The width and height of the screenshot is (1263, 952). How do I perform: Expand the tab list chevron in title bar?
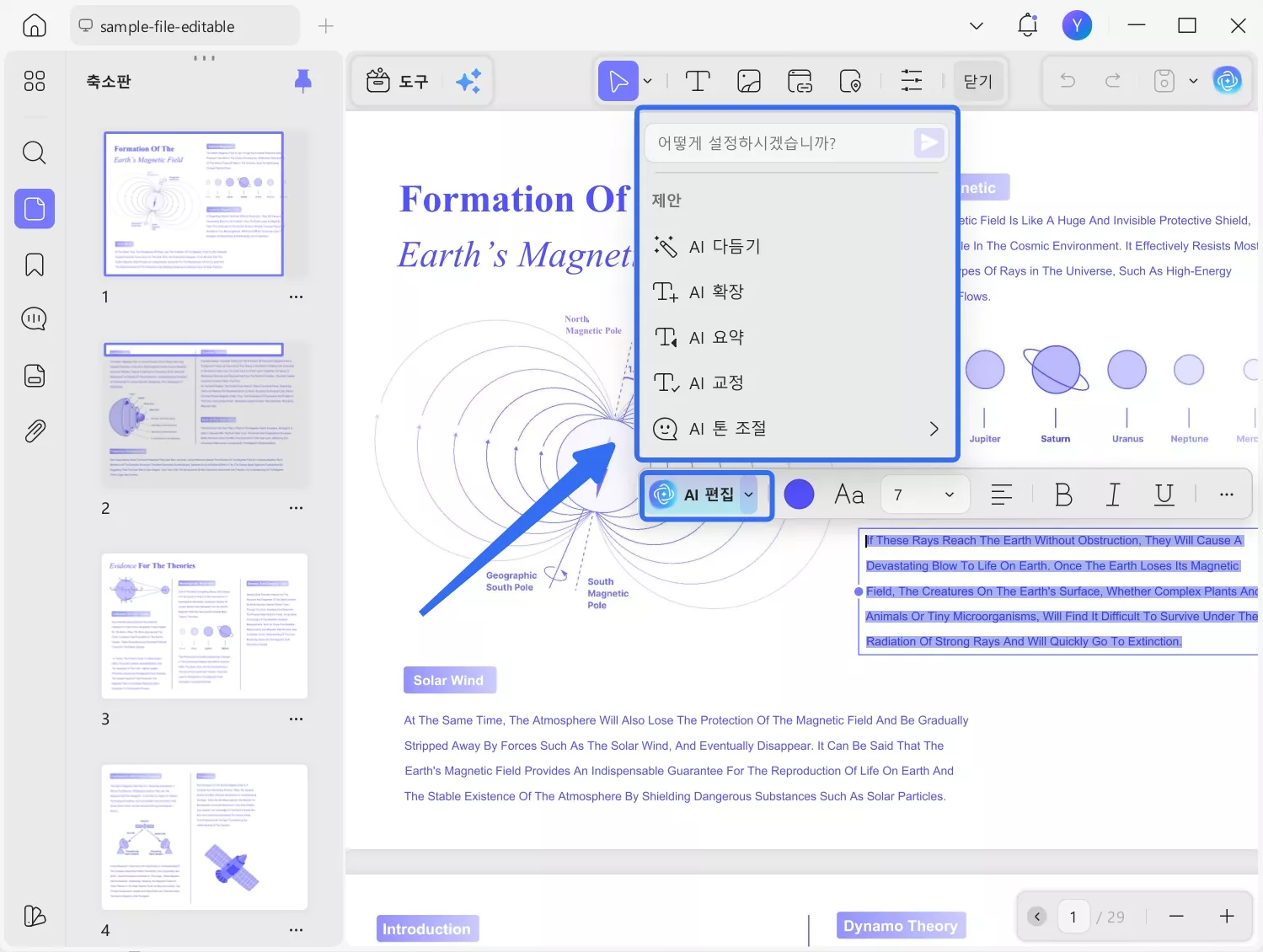pos(977,25)
